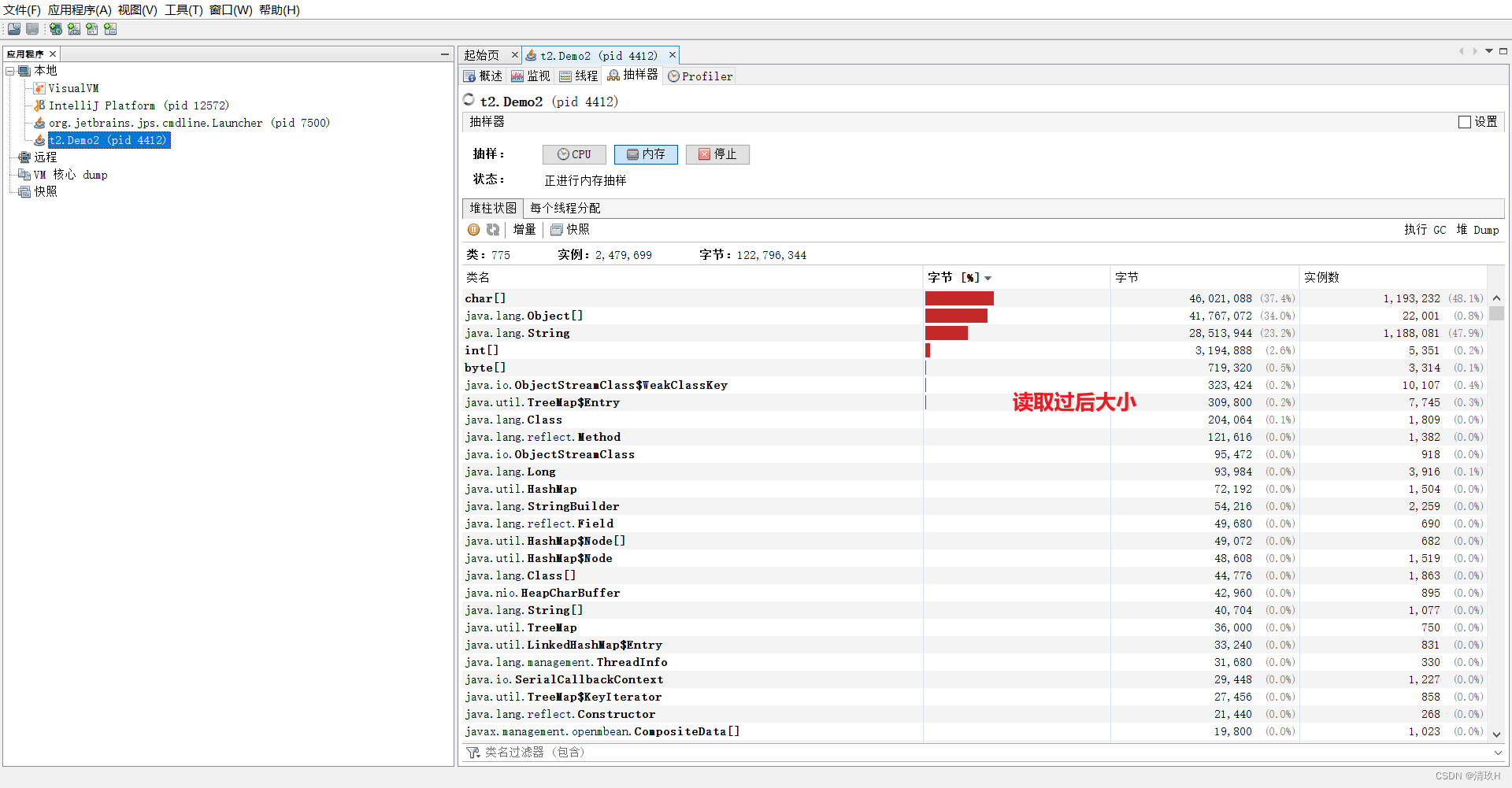The image size is (1512, 788).
Task: Open the 帮助(H) menu
Action: [x=280, y=10]
